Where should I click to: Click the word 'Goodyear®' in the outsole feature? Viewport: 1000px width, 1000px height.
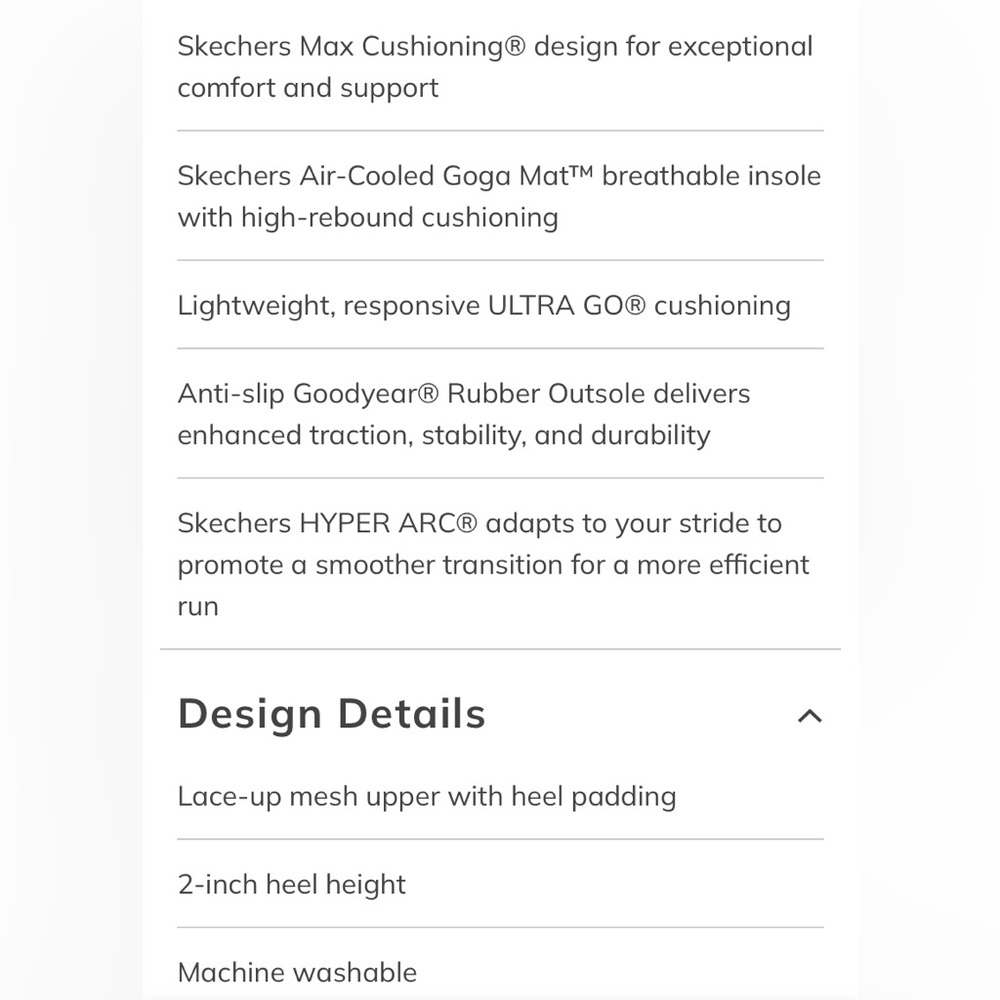tap(365, 394)
